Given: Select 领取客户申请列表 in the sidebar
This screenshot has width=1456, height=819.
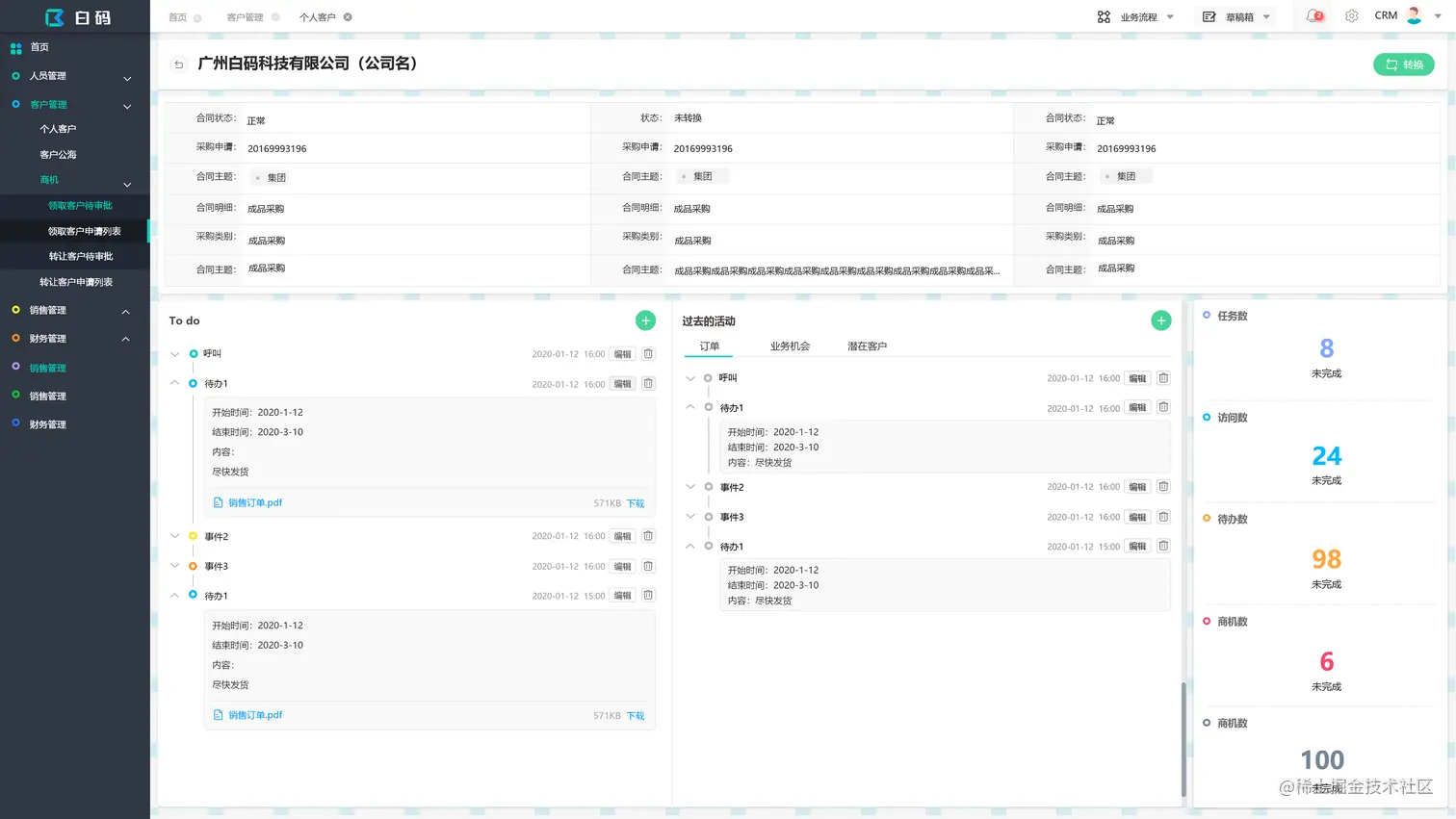Looking at the screenshot, I should [85, 231].
